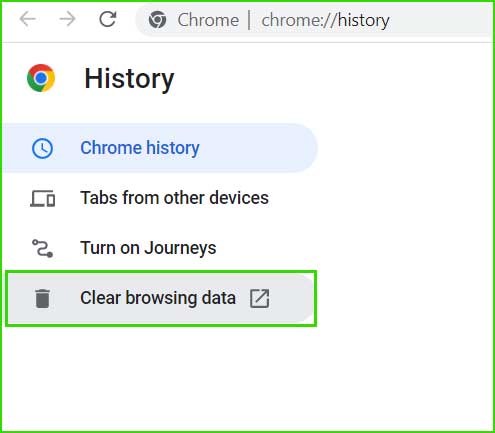Image resolution: width=495 pixels, height=433 pixels.
Task: Click empty space below Clear browsing data
Action: coord(160,377)
